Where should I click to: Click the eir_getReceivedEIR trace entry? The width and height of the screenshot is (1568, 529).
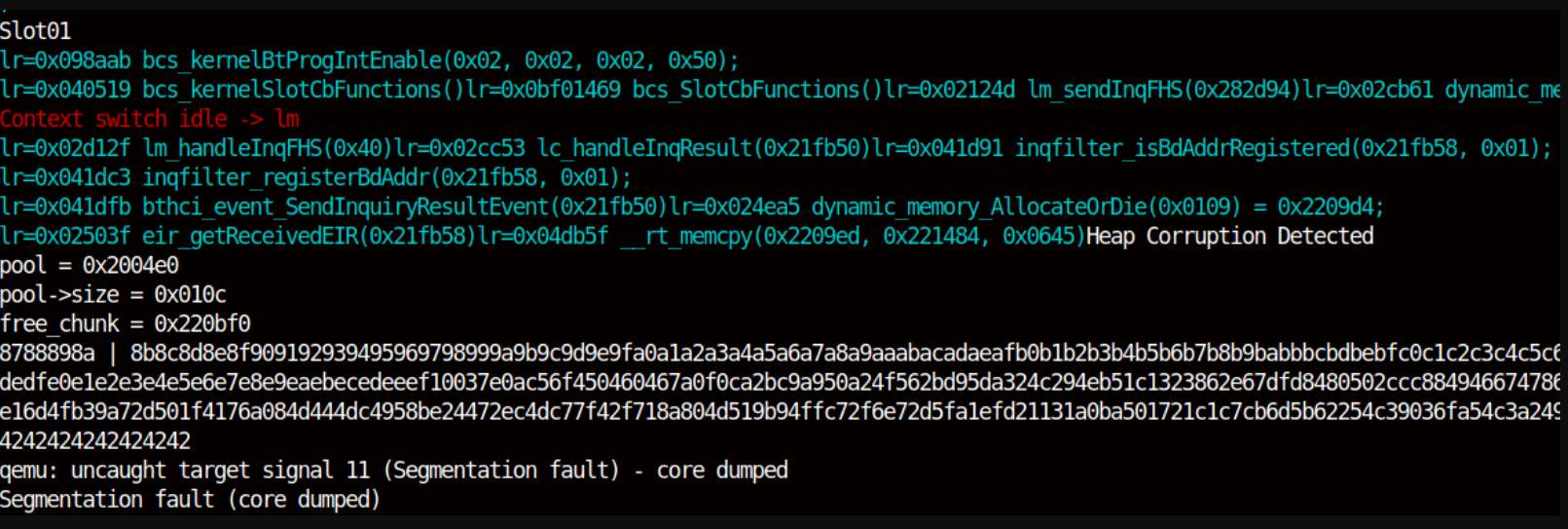(x=238, y=236)
